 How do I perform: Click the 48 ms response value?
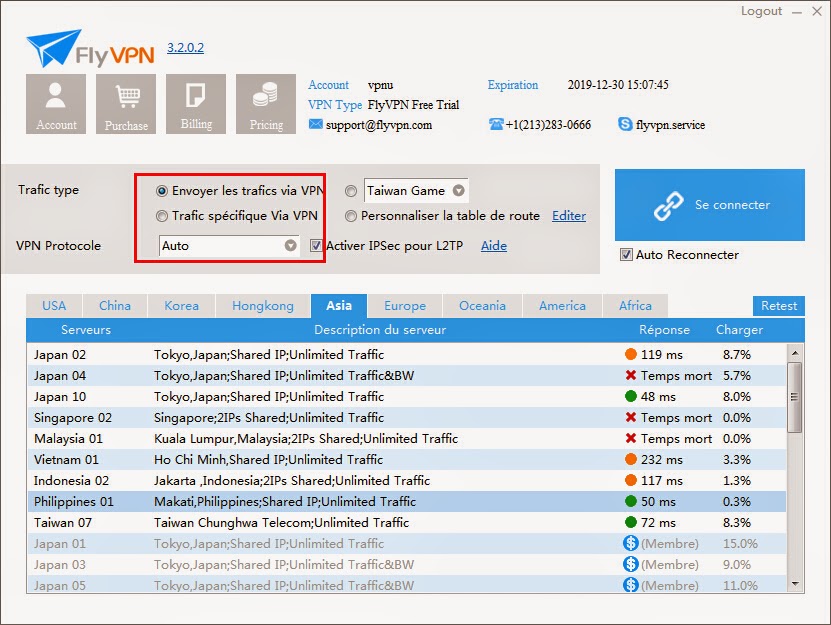point(658,397)
